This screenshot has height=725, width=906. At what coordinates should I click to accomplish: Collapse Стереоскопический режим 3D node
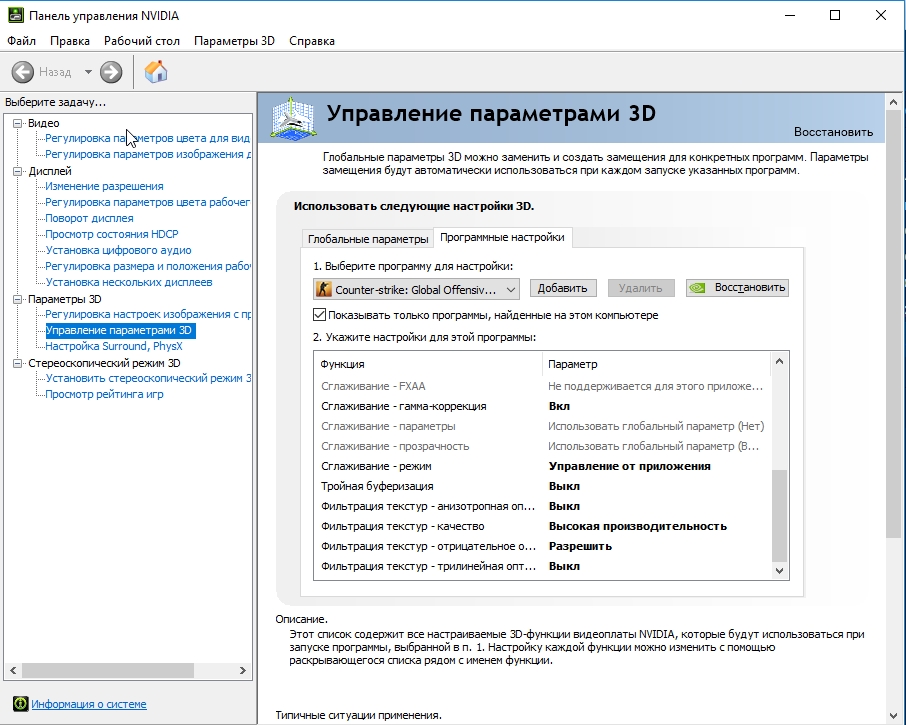click(x=18, y=363)
